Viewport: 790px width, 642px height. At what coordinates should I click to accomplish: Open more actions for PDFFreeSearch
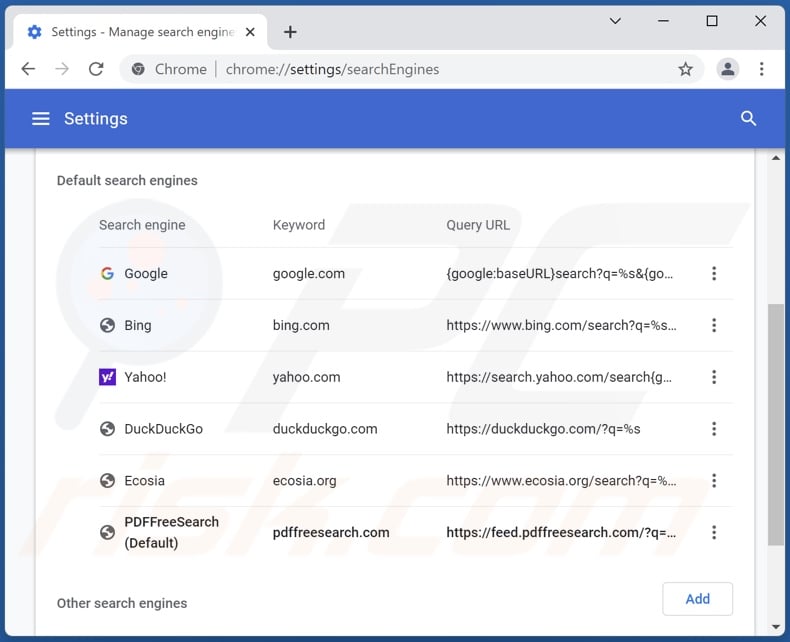point(714,533)
